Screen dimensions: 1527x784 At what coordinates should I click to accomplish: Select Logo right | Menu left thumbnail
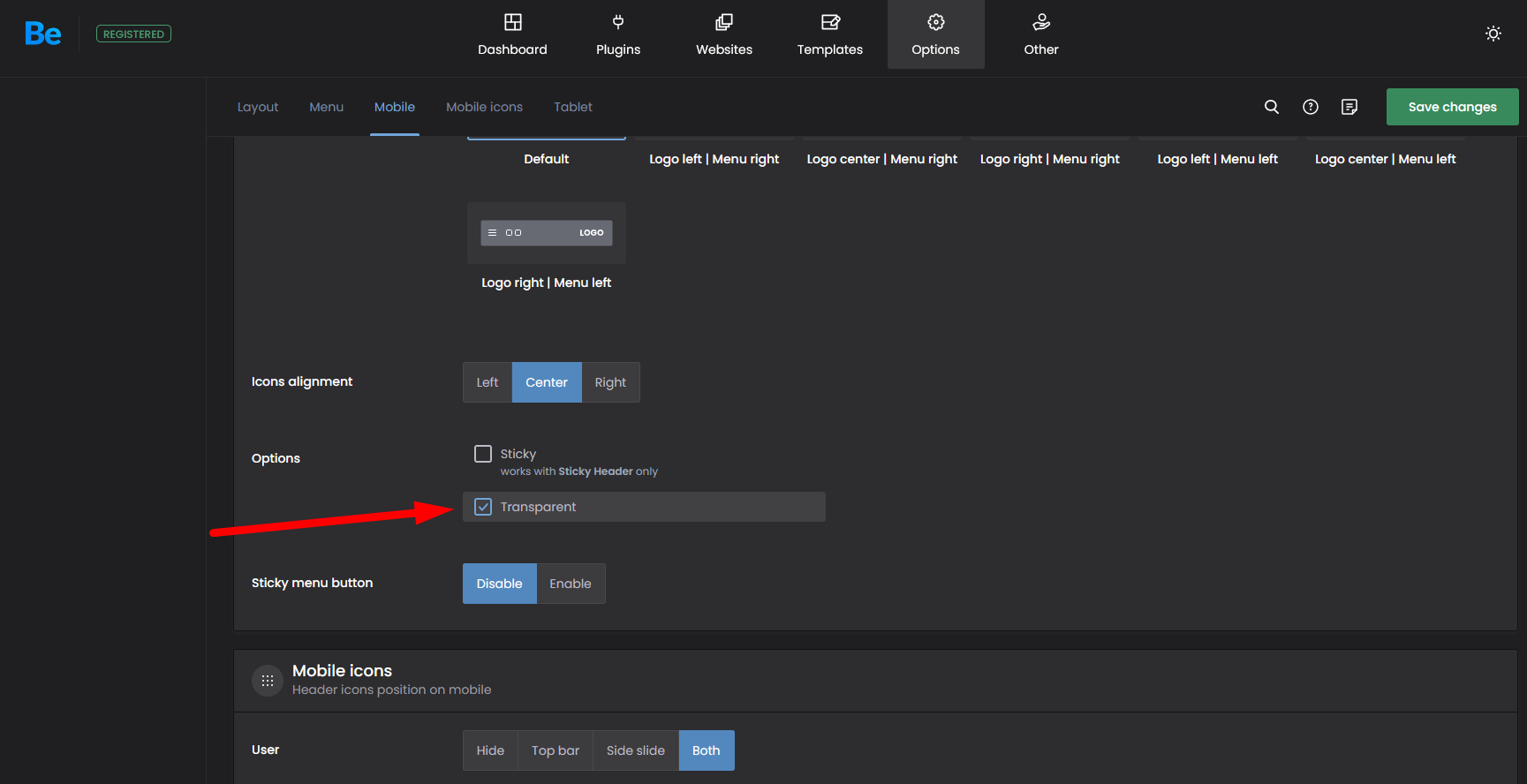tap(547, 233)
